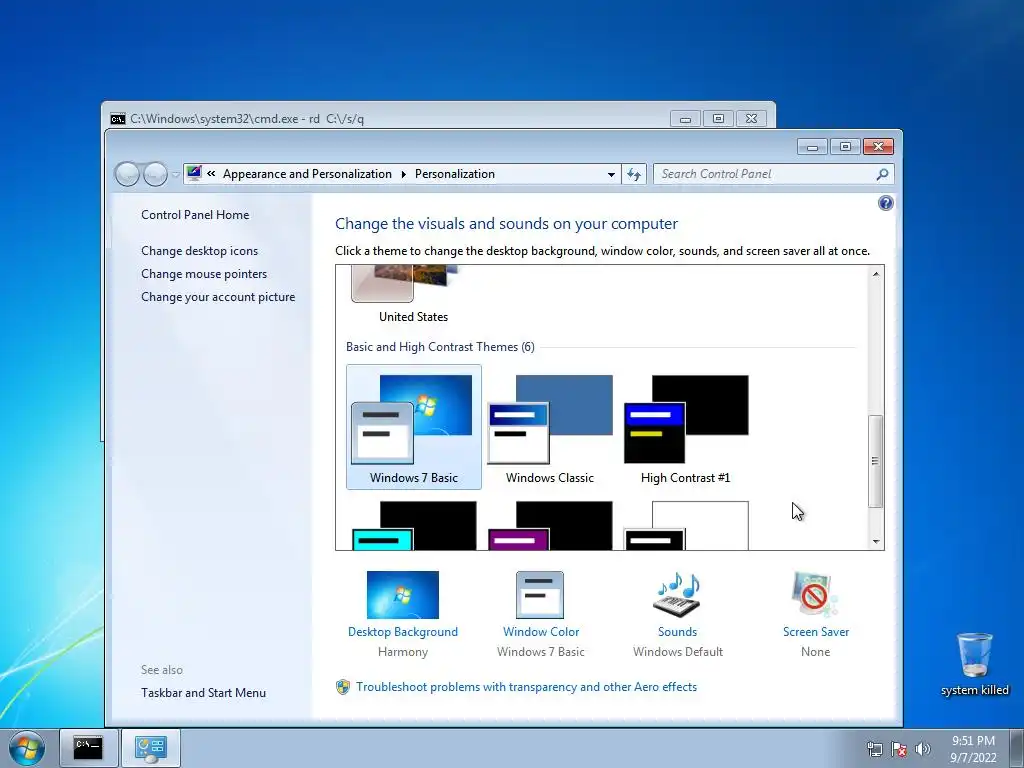This screenshot has width=1024, height=768.
Task: Click the Window Color text link
Action: tap(541, 632)
